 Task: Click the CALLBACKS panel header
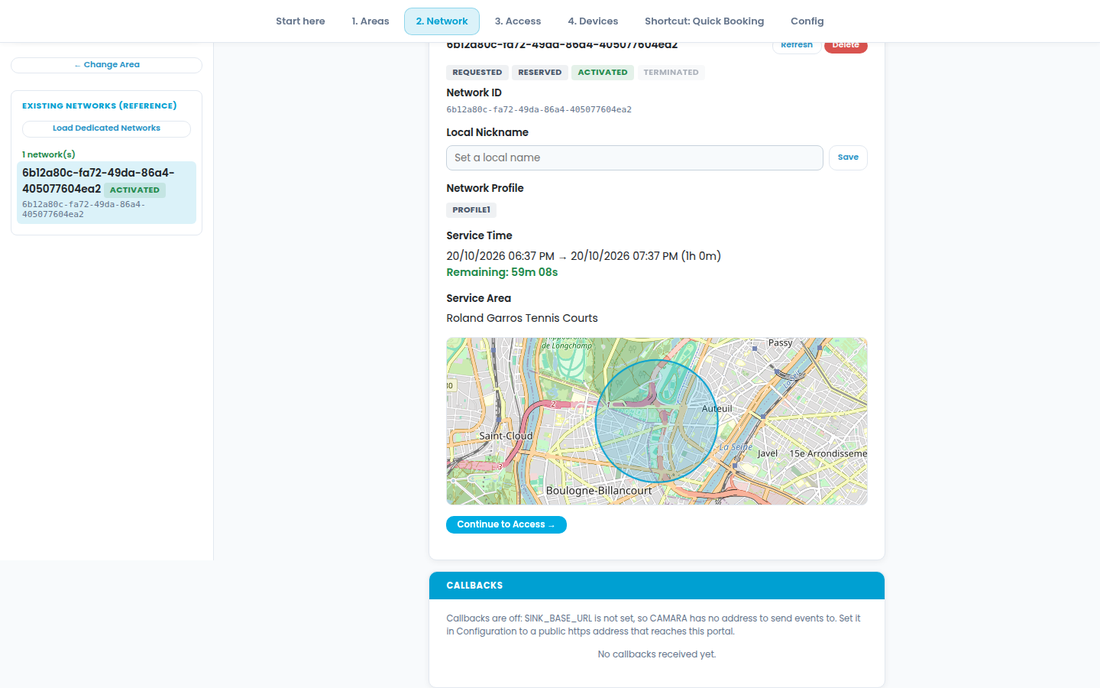tap(657, 586)
